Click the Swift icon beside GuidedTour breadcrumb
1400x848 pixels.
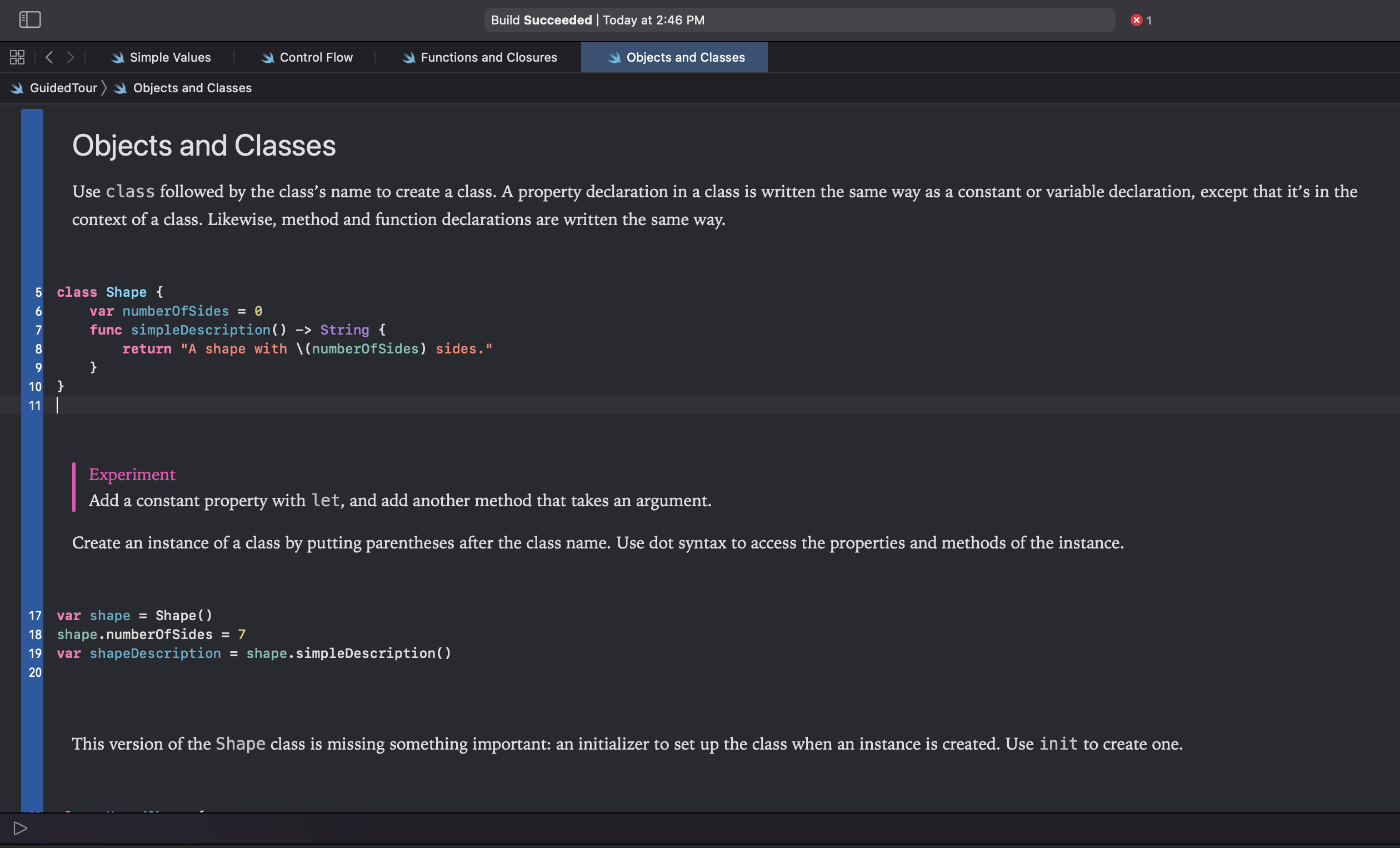[17, 88]
